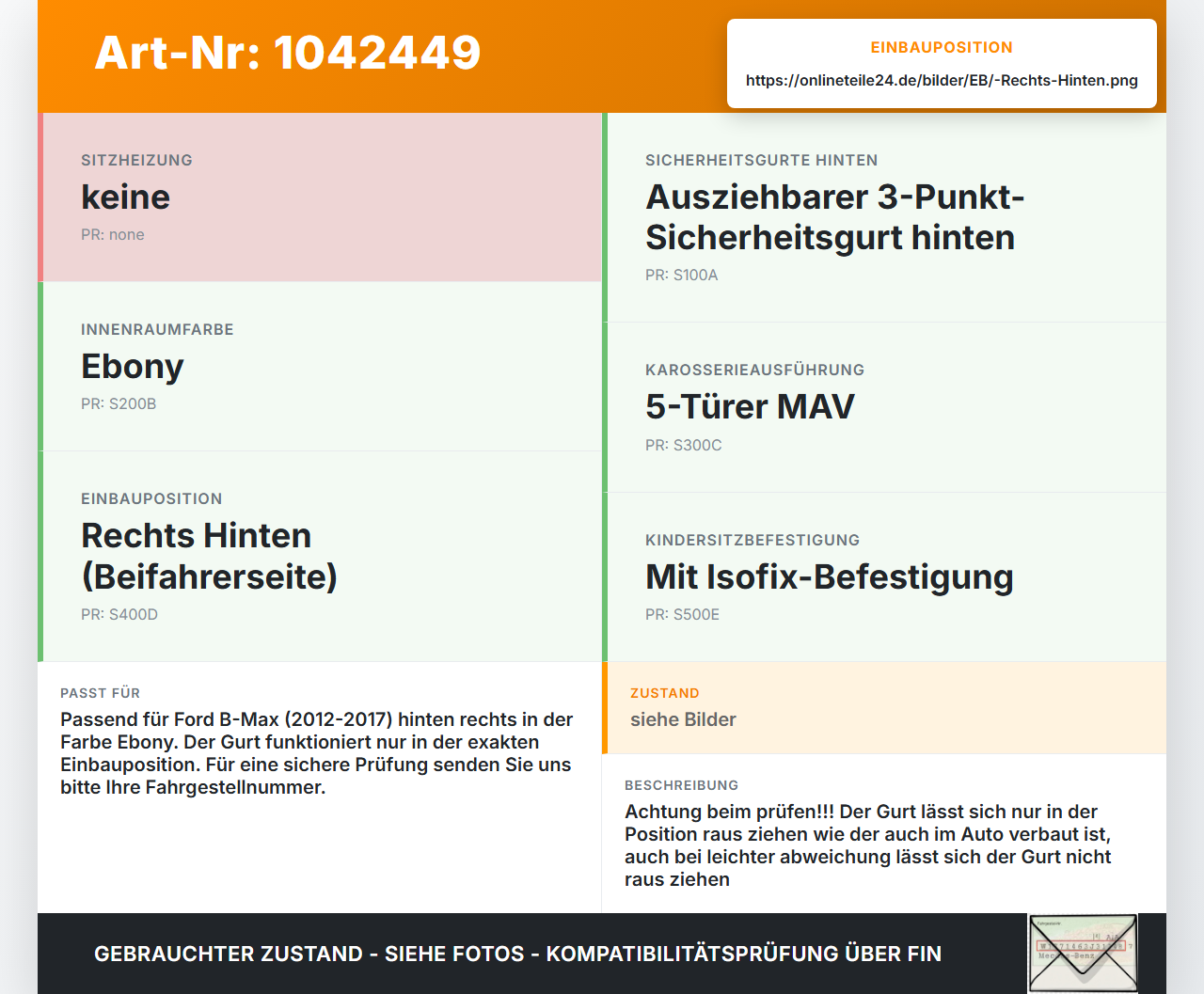Select the Sitzheizung value 'keine'
This screenshot has height=994, width=1204.
[125, 197]
